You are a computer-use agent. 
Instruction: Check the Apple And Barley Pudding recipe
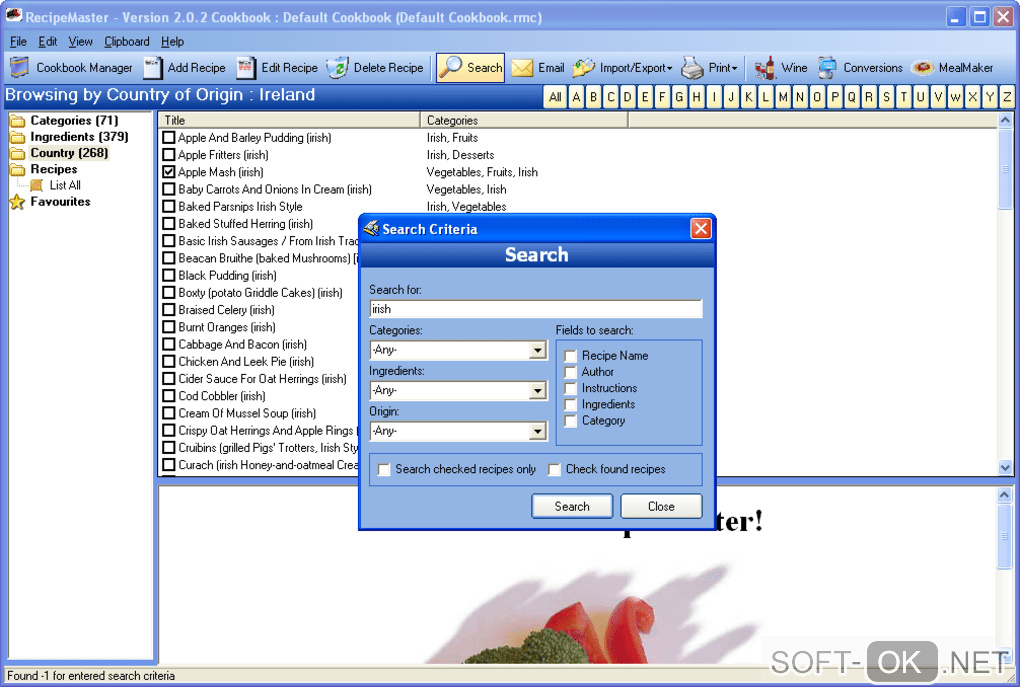pyautogui.click(x=168, y=138)
